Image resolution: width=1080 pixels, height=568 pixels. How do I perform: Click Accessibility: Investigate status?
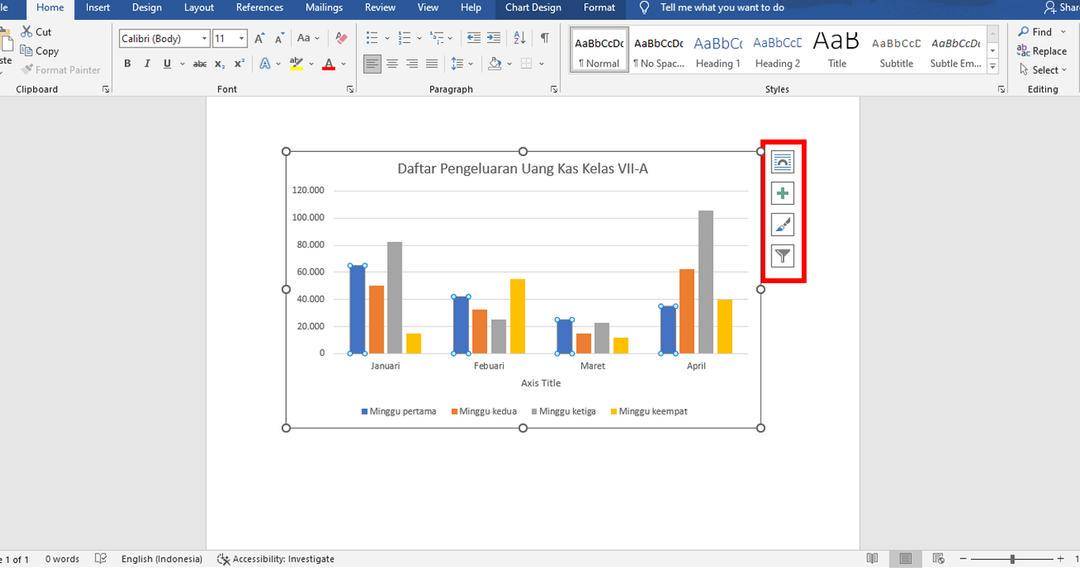276,559
